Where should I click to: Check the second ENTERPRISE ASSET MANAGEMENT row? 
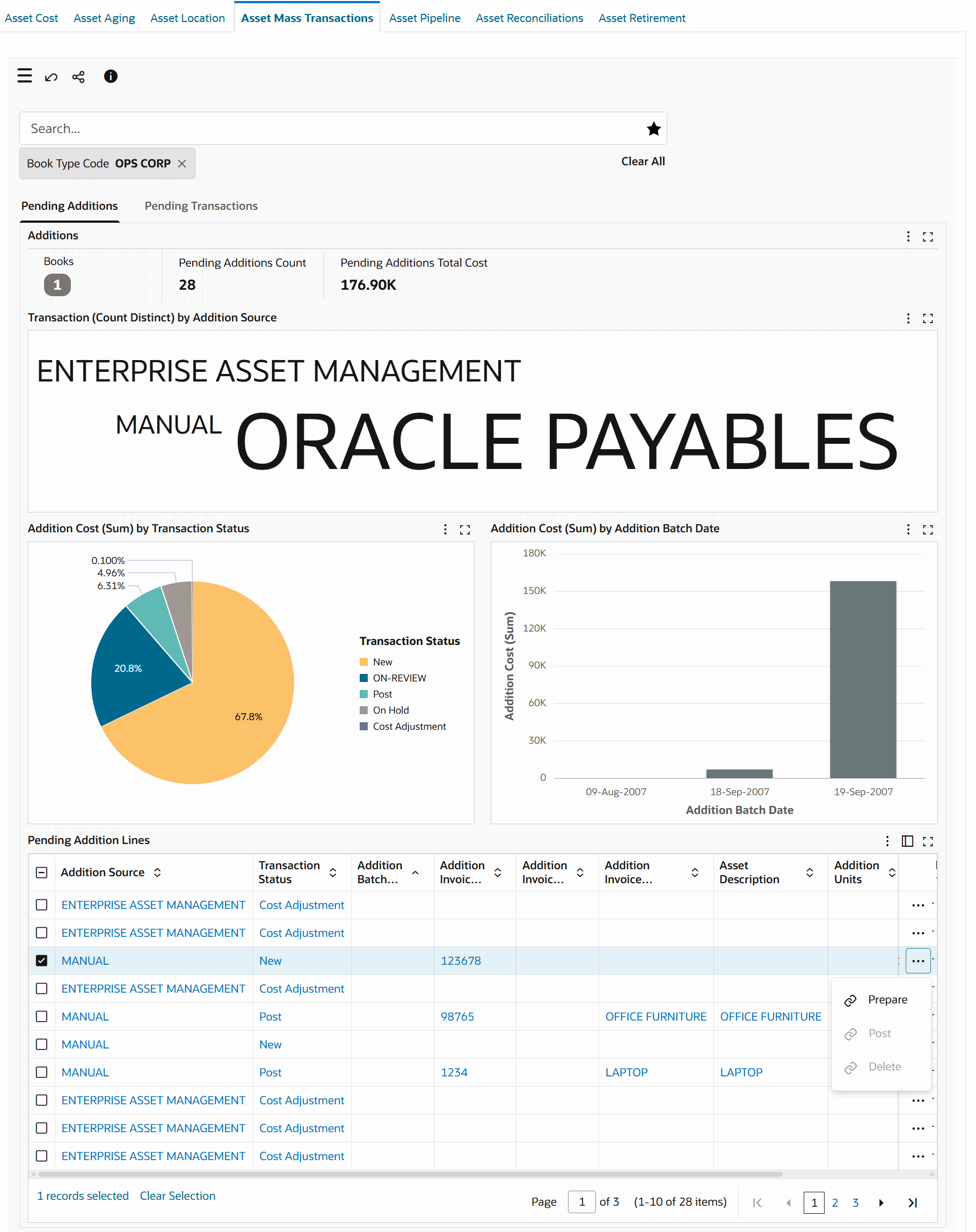point(42,933)
